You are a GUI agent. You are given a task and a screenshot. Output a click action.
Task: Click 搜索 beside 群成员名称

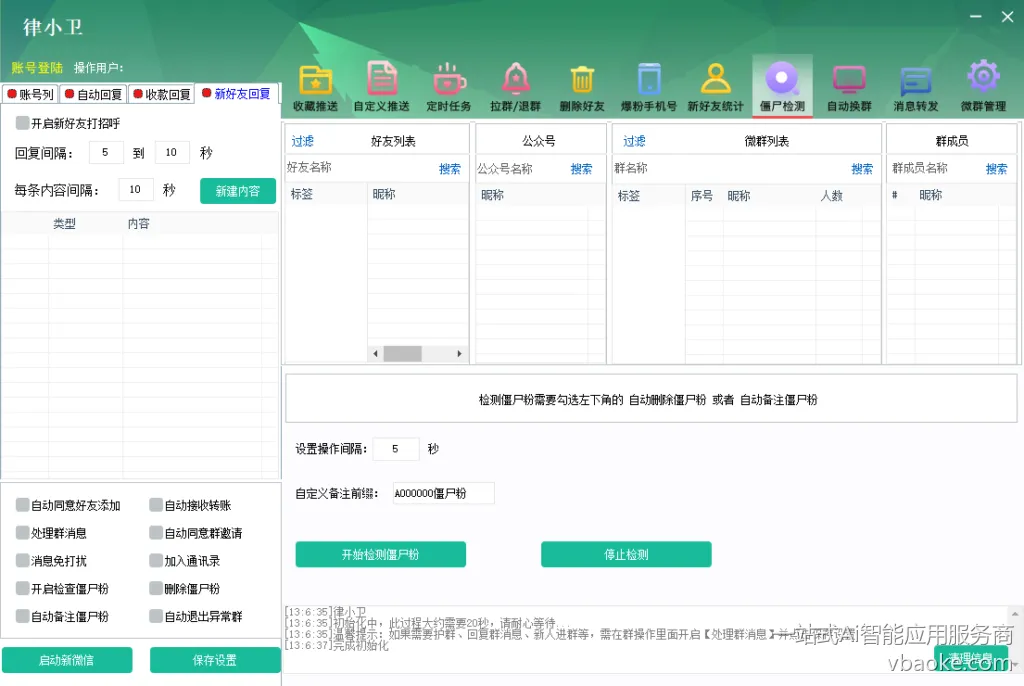click(996, 169)
